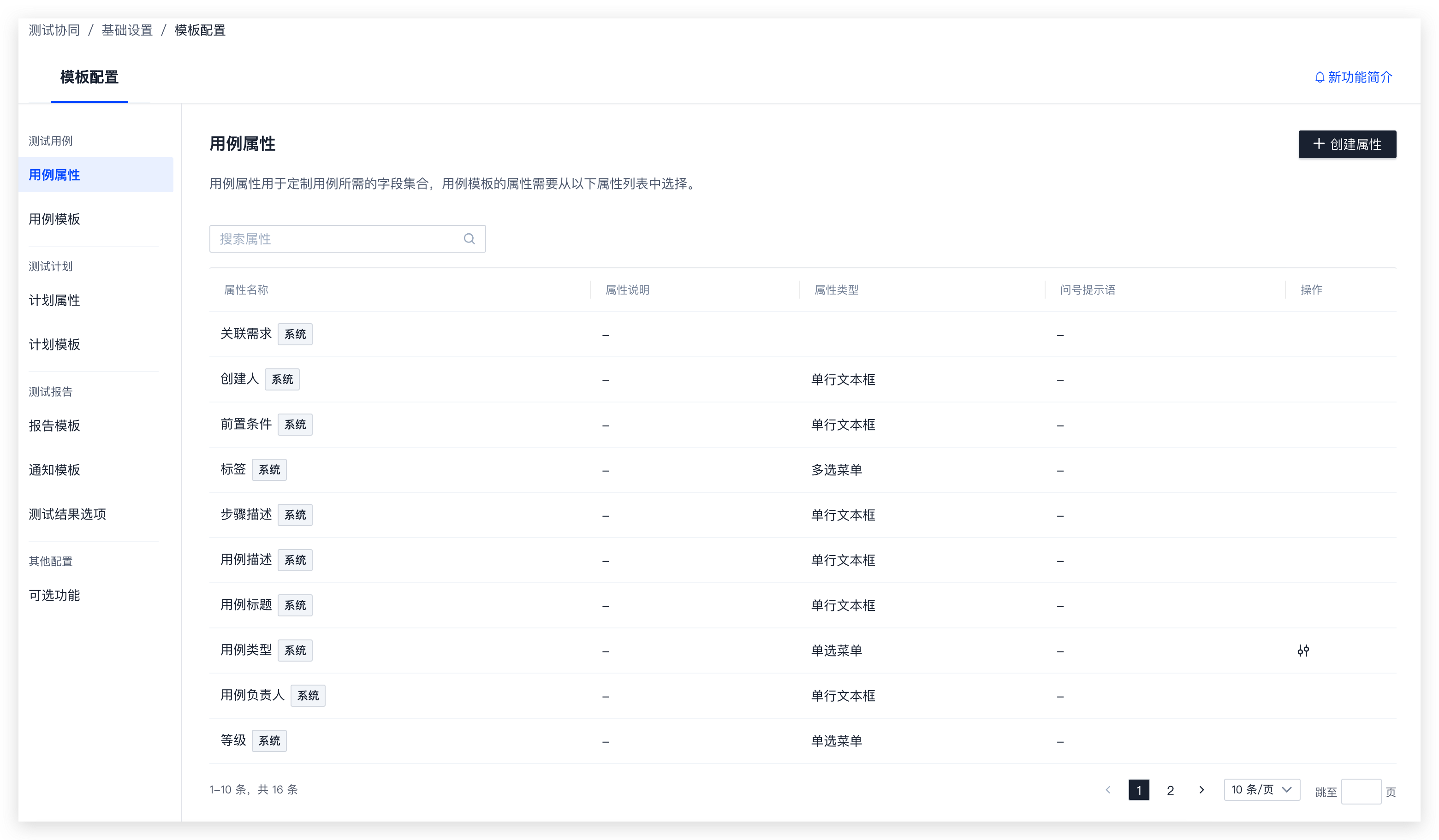The image size is (1439, 840).
Task: Click the 系统 tag next to 用例负责人
Action: tap(308, 696)
